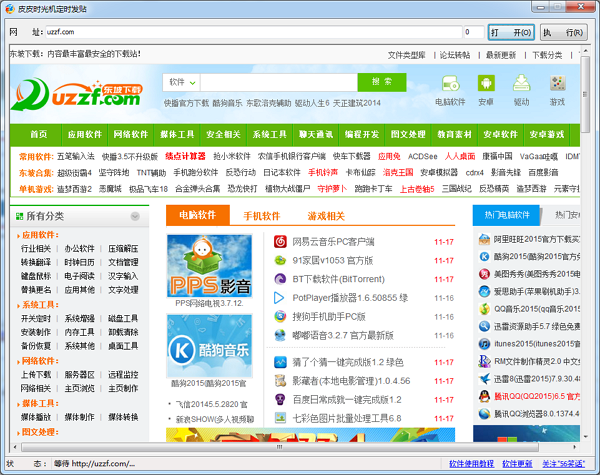Open the 软件使用教程 link

(x=471, y=464)
